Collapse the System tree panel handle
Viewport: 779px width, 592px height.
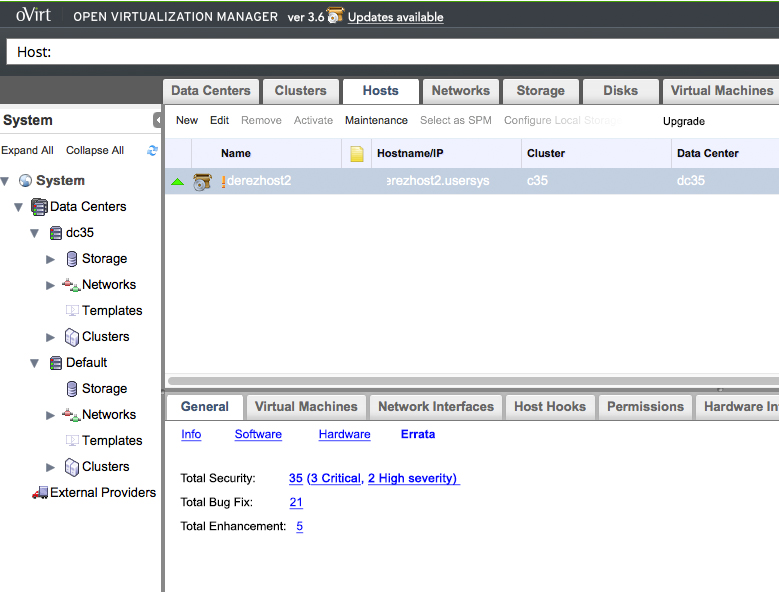point(157,120)
